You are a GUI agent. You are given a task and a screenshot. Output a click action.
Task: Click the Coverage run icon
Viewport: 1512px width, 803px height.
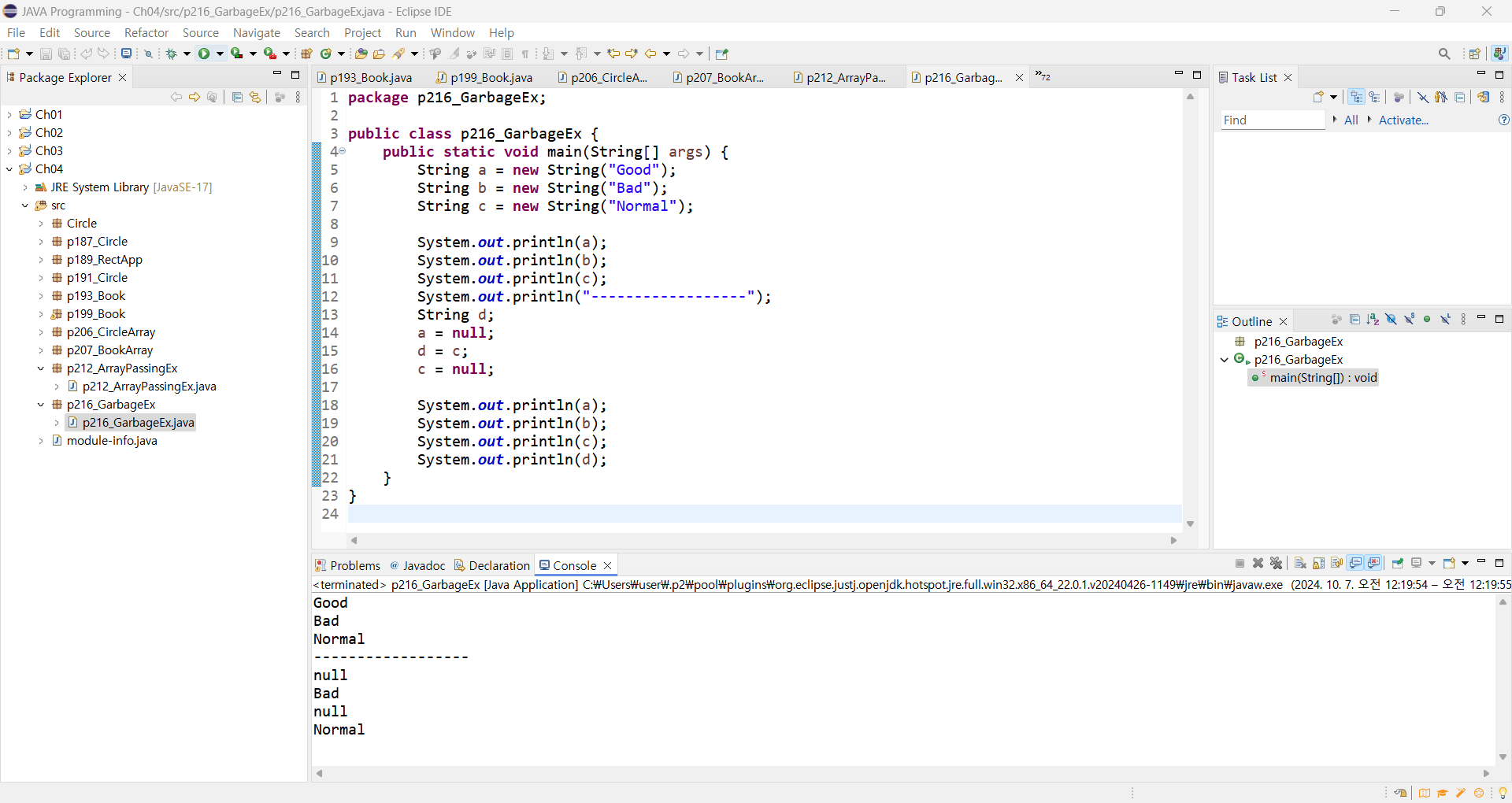tap(236, 54)
